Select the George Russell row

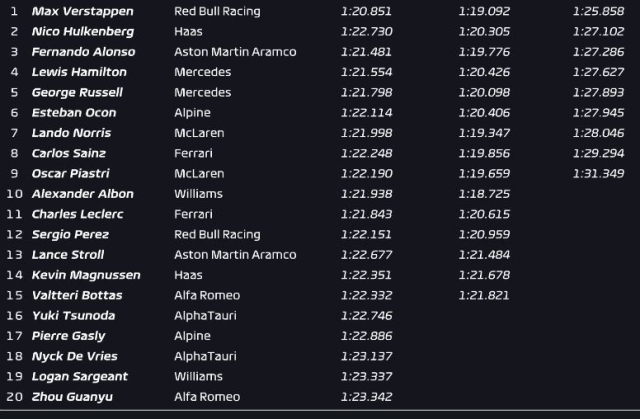click(80, 92)
